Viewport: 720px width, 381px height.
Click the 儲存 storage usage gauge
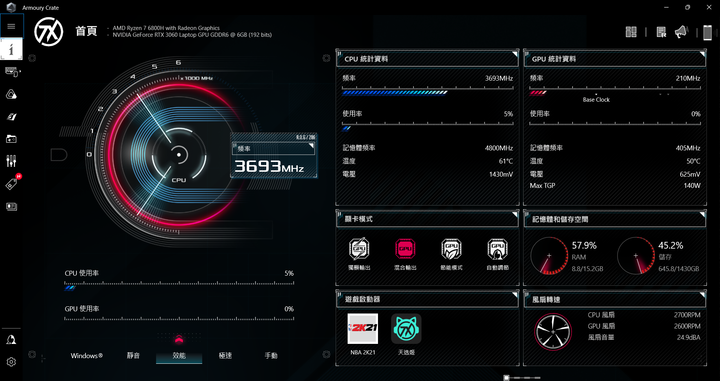click(x=636, y=256)
